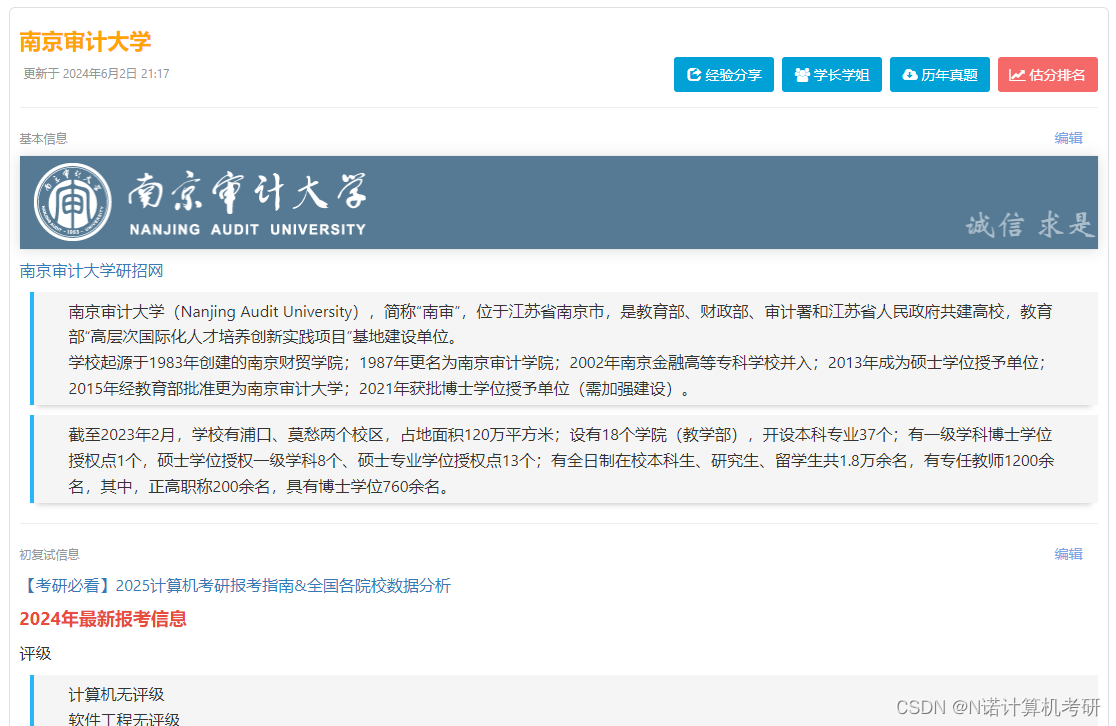Click the share icon in 经验分享

tap(694, 75)
